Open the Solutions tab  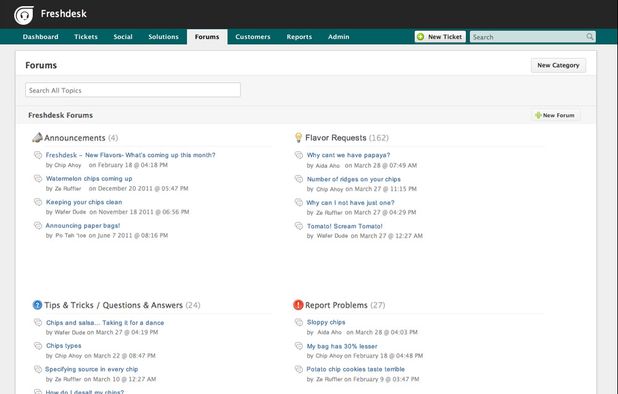tap(164, 37)
